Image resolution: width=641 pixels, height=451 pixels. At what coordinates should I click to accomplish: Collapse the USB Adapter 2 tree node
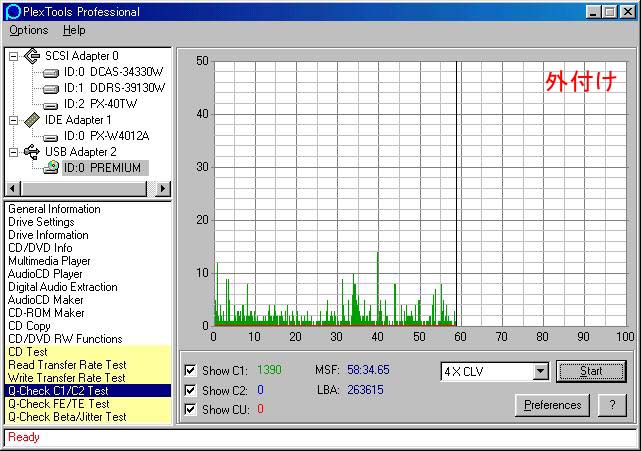pyautogui.click(x=13, y=152)
